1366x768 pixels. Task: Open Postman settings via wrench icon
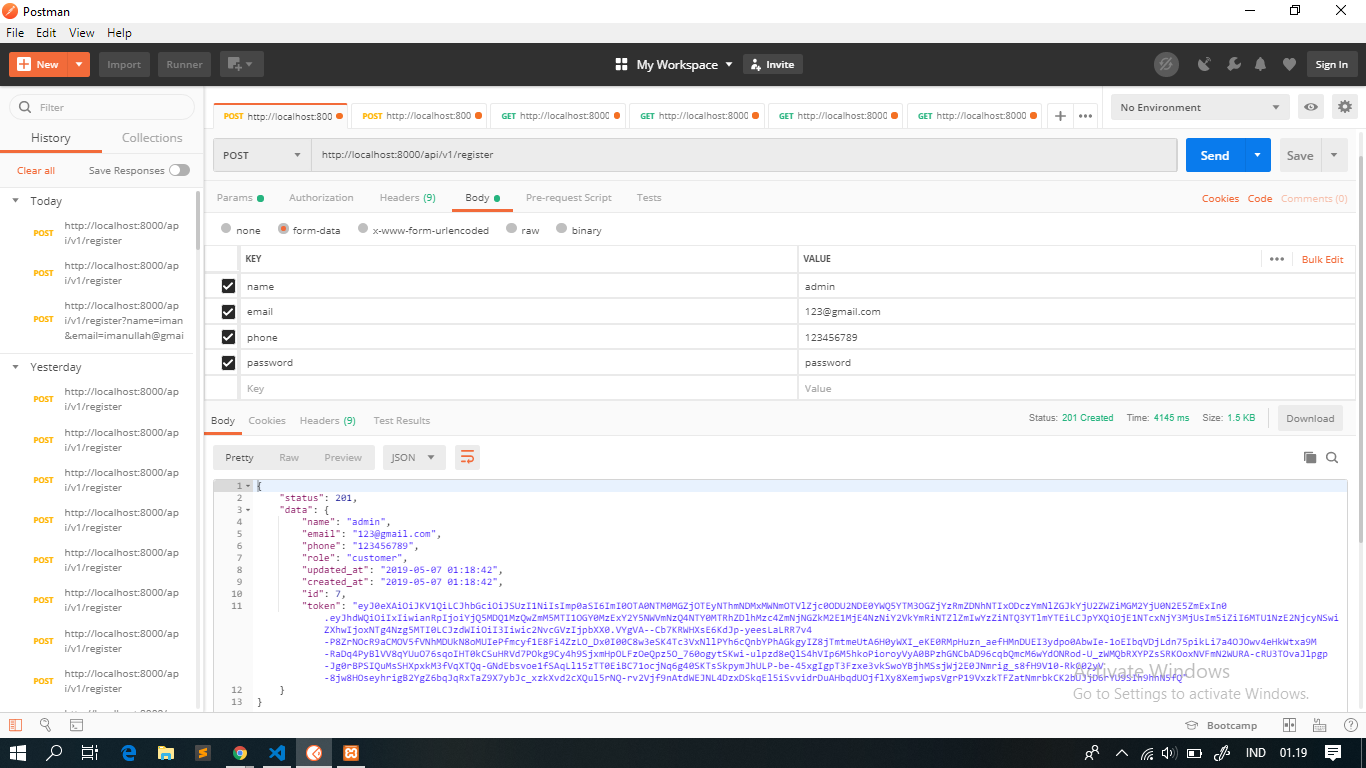point(1232,63)
